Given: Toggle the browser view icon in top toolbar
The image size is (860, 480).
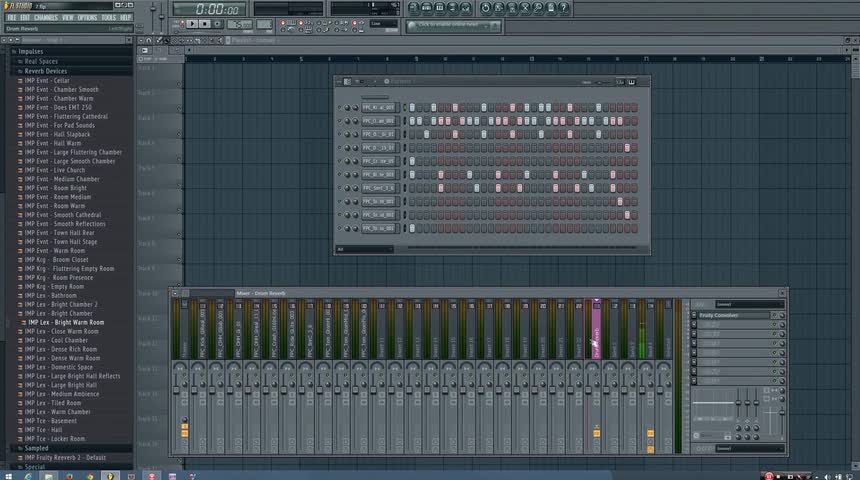Looking at the screenshot, I should [x=452, y=8].
